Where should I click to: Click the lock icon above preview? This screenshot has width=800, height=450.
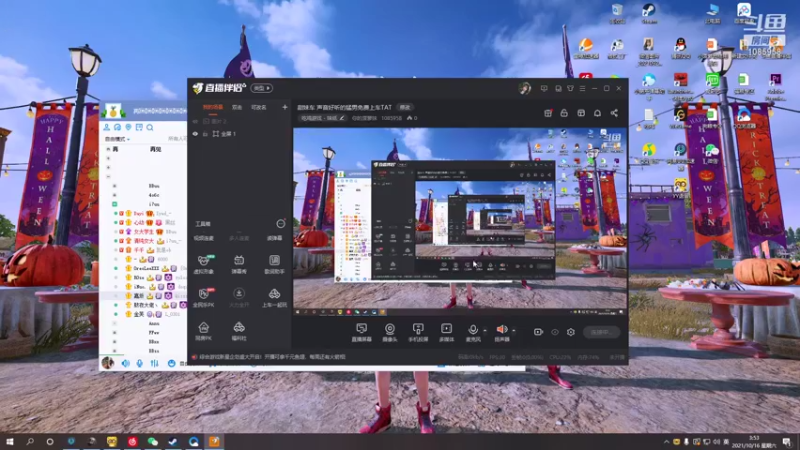coord(564,113)
